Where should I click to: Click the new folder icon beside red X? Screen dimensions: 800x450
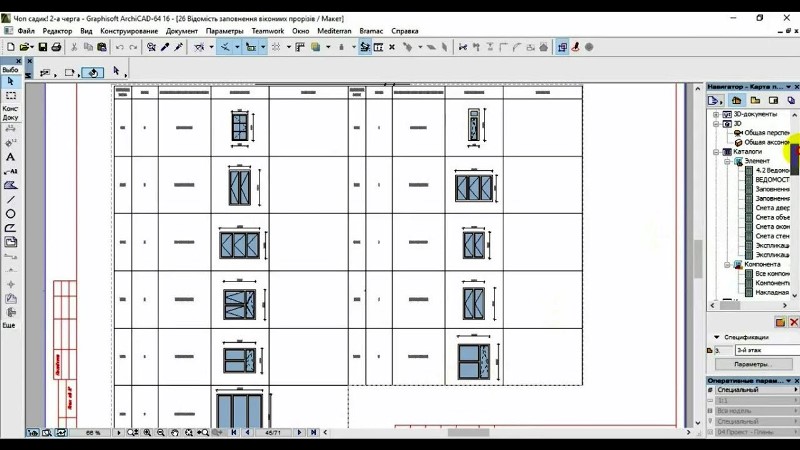(x=780, y=322)
